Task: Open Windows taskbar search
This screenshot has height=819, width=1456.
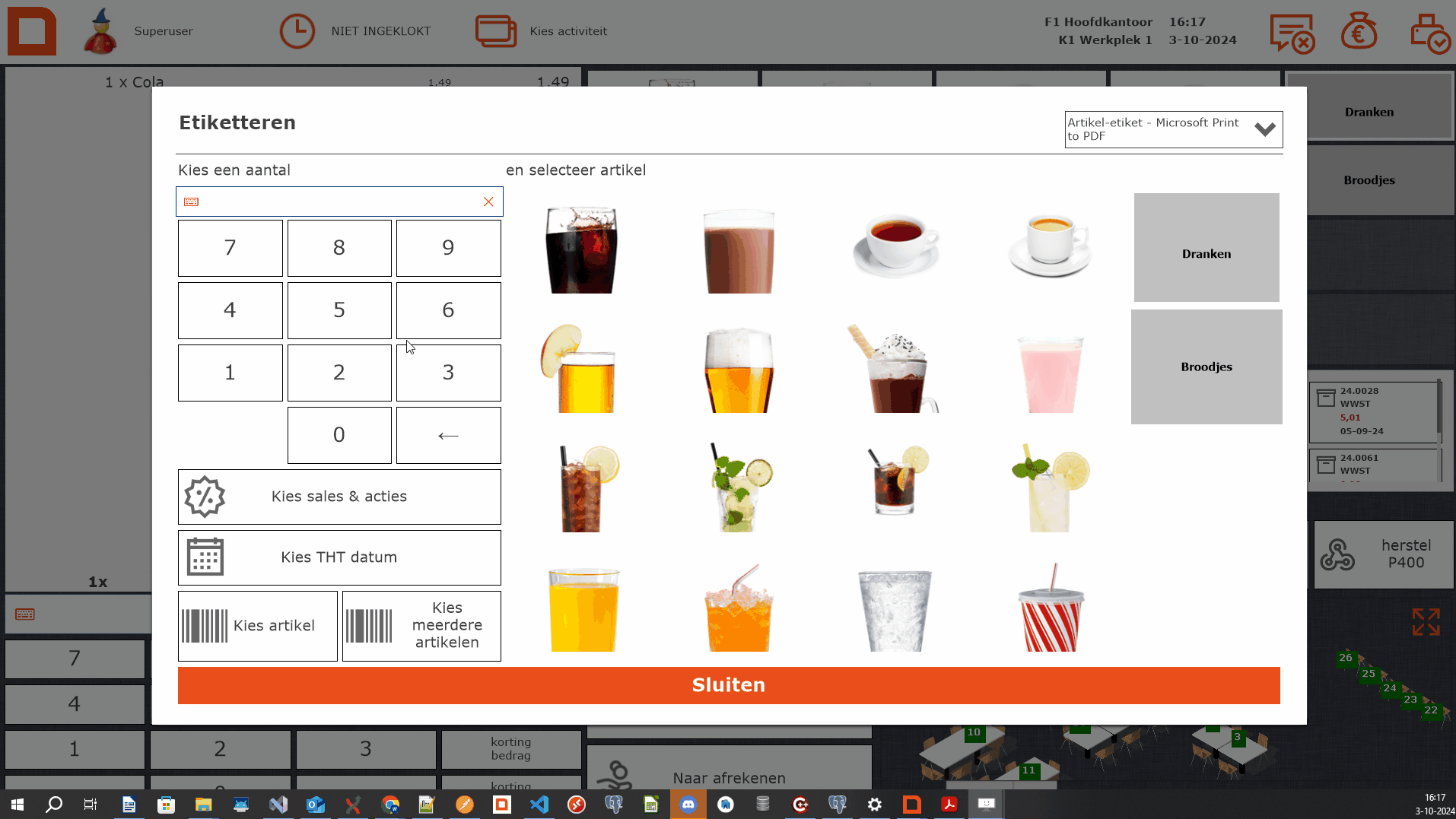Action: click(54, 805)
